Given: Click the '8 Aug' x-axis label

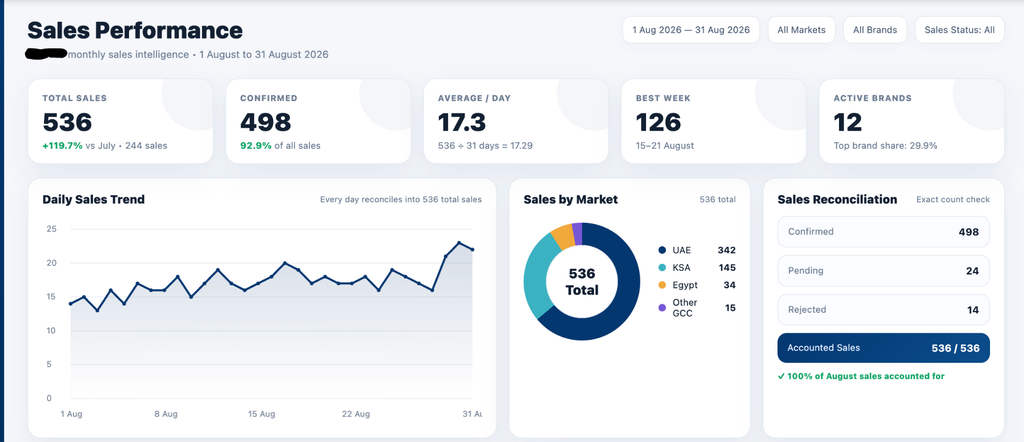Looking at the screenshot, I should [166, 414].
